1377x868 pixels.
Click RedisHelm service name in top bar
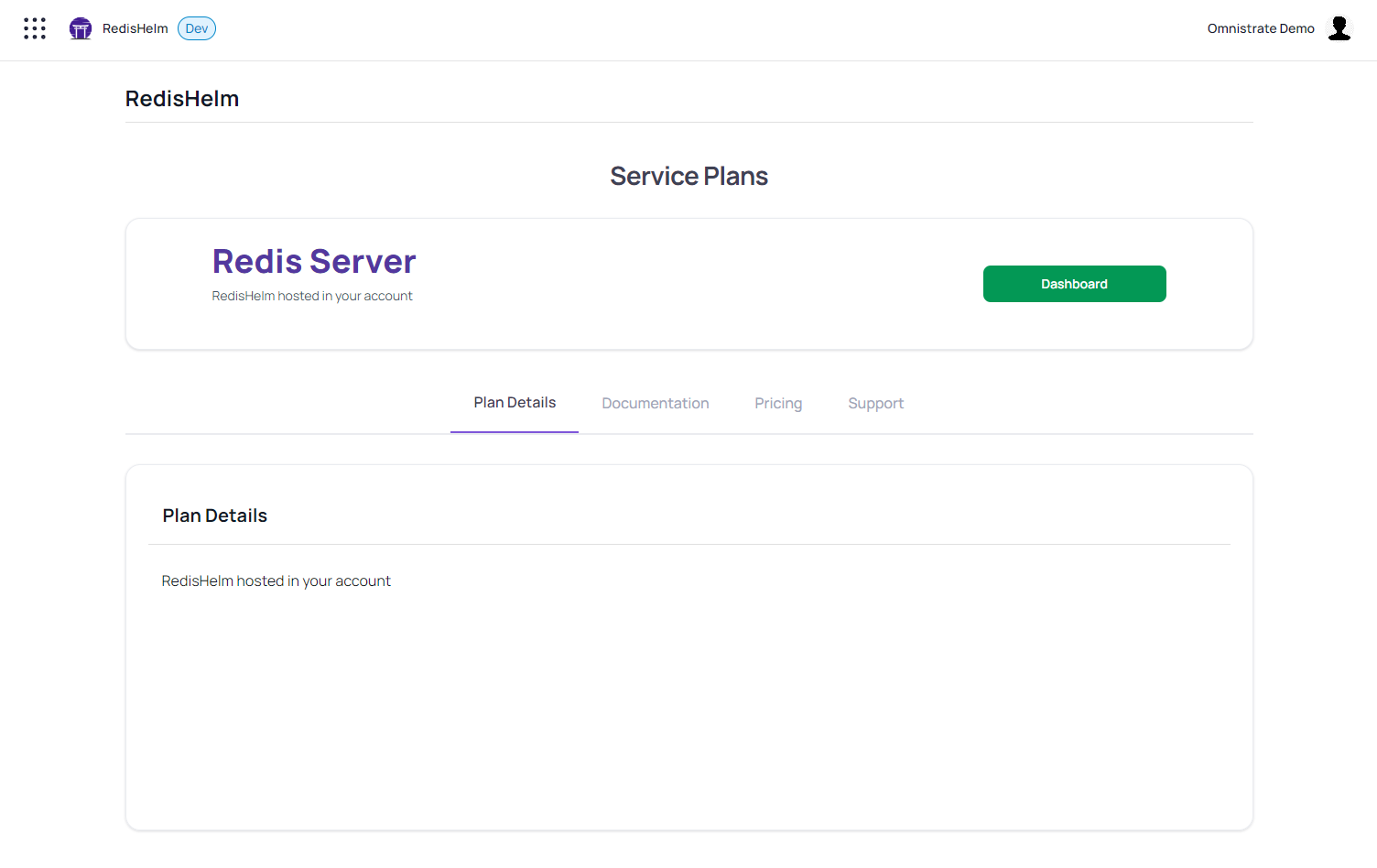pos(136,28)
